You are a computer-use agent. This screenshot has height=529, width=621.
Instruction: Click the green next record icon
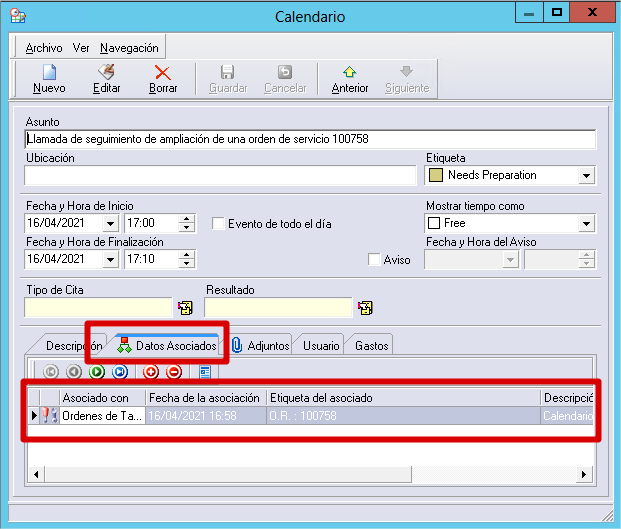click(x=97, y=372)
